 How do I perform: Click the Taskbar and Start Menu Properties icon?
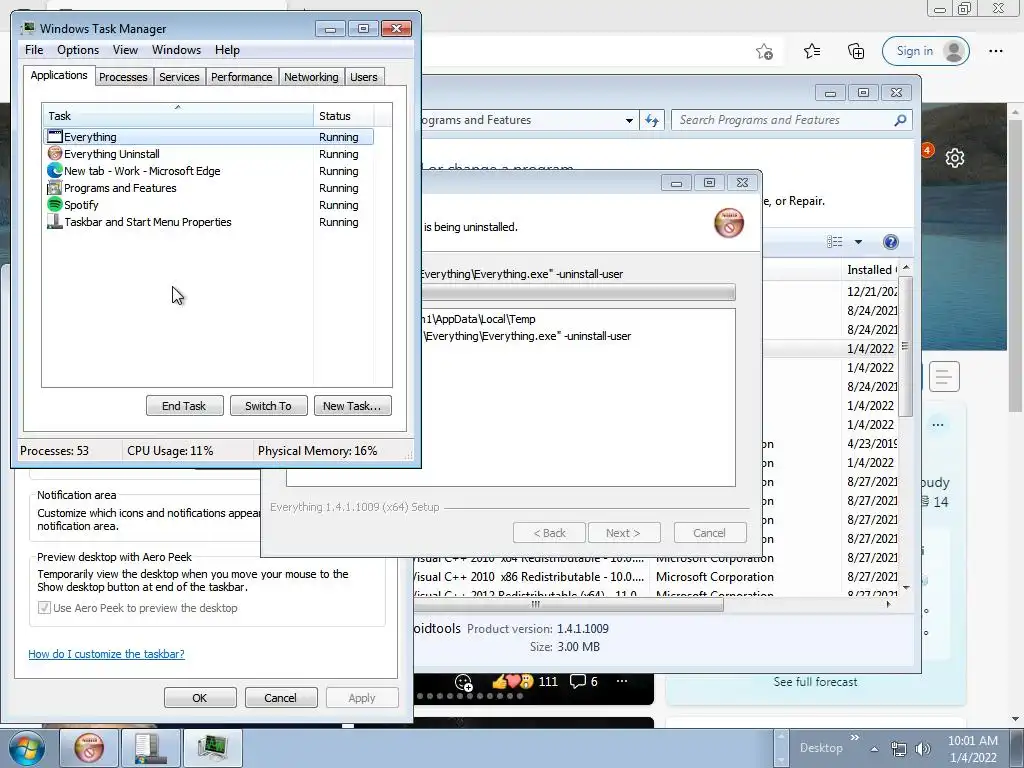(x=55, y=221)
